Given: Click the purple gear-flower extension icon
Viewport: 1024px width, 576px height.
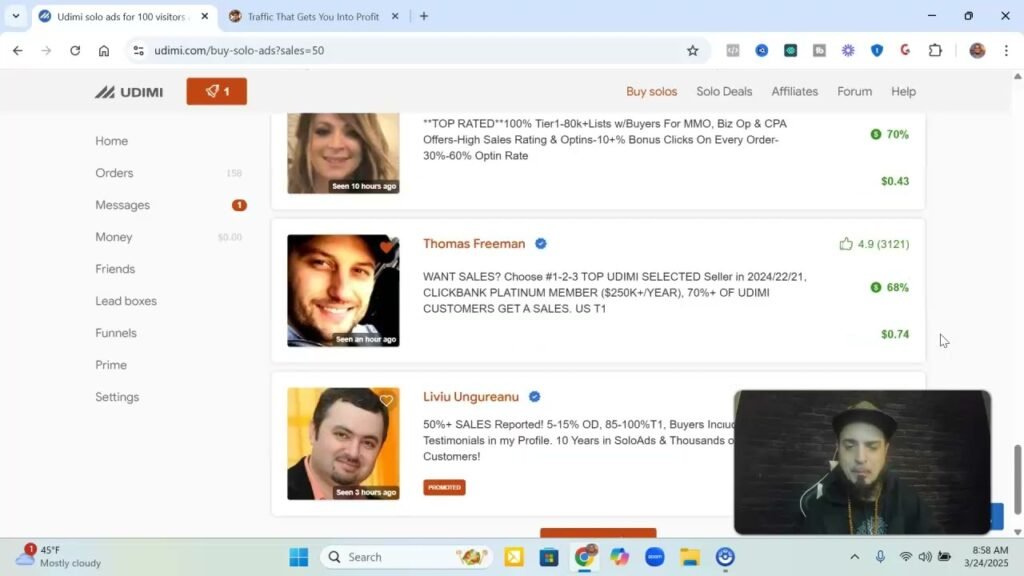Looking at the screenshot, I should coord(848,50).
